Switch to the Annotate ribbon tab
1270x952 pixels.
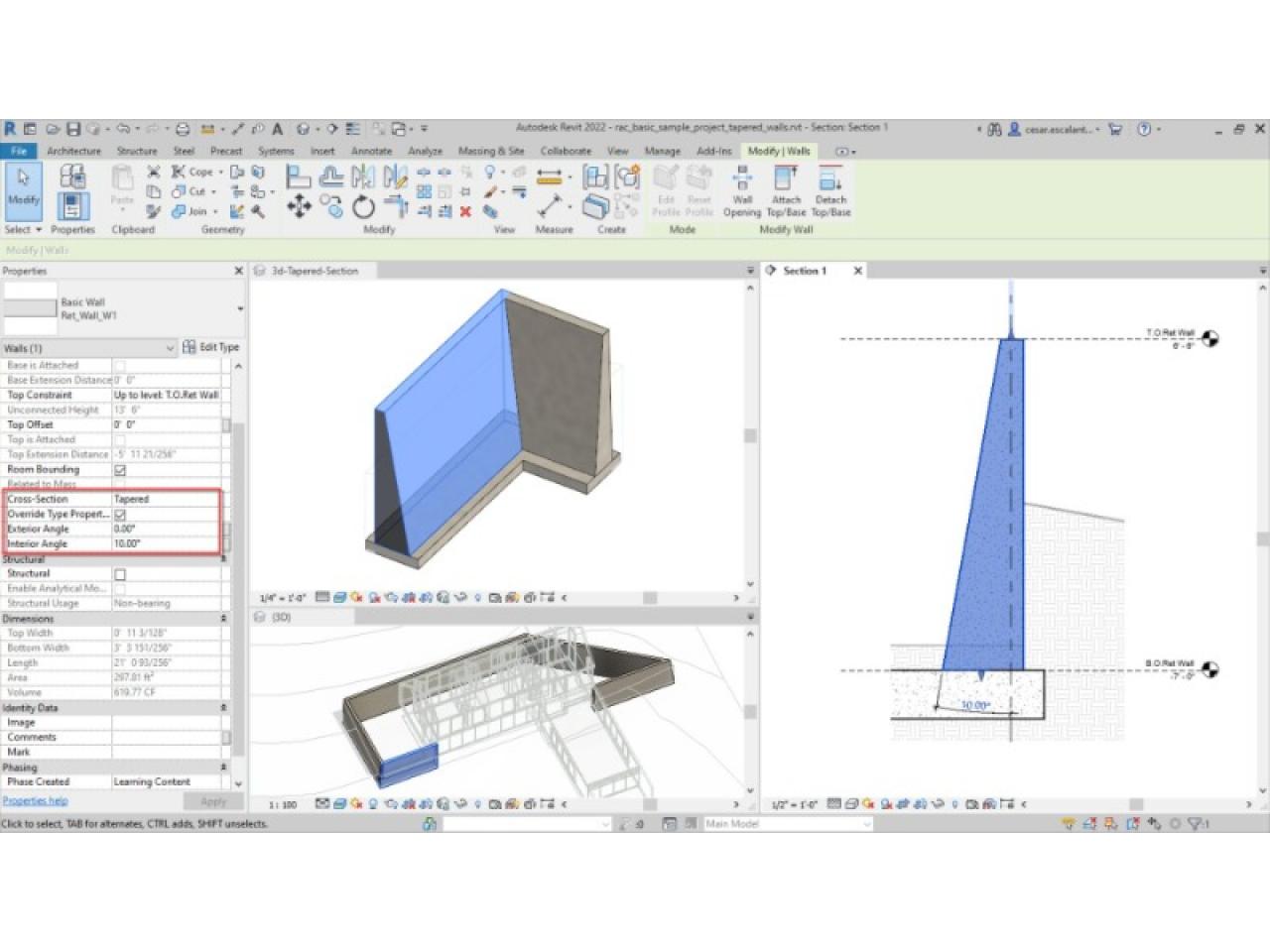click(x=372, y=151)
